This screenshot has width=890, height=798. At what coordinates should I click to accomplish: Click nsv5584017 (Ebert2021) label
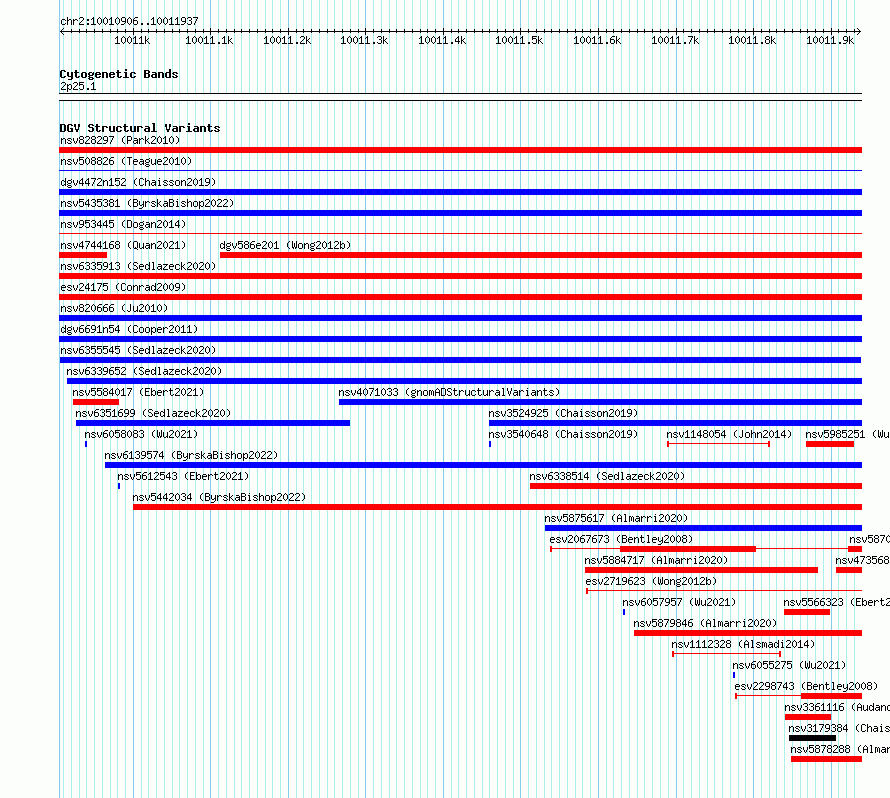[x=138, y=392]
